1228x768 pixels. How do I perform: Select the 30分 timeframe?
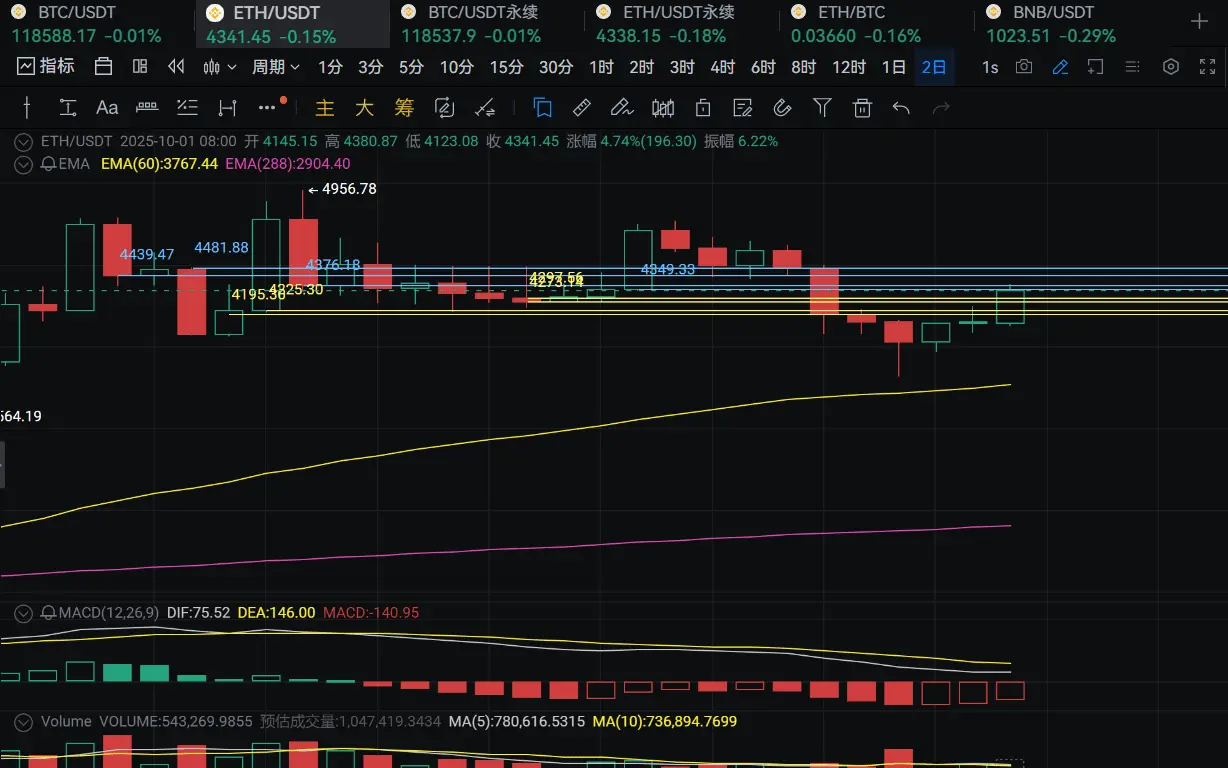(x=556, y=67)
